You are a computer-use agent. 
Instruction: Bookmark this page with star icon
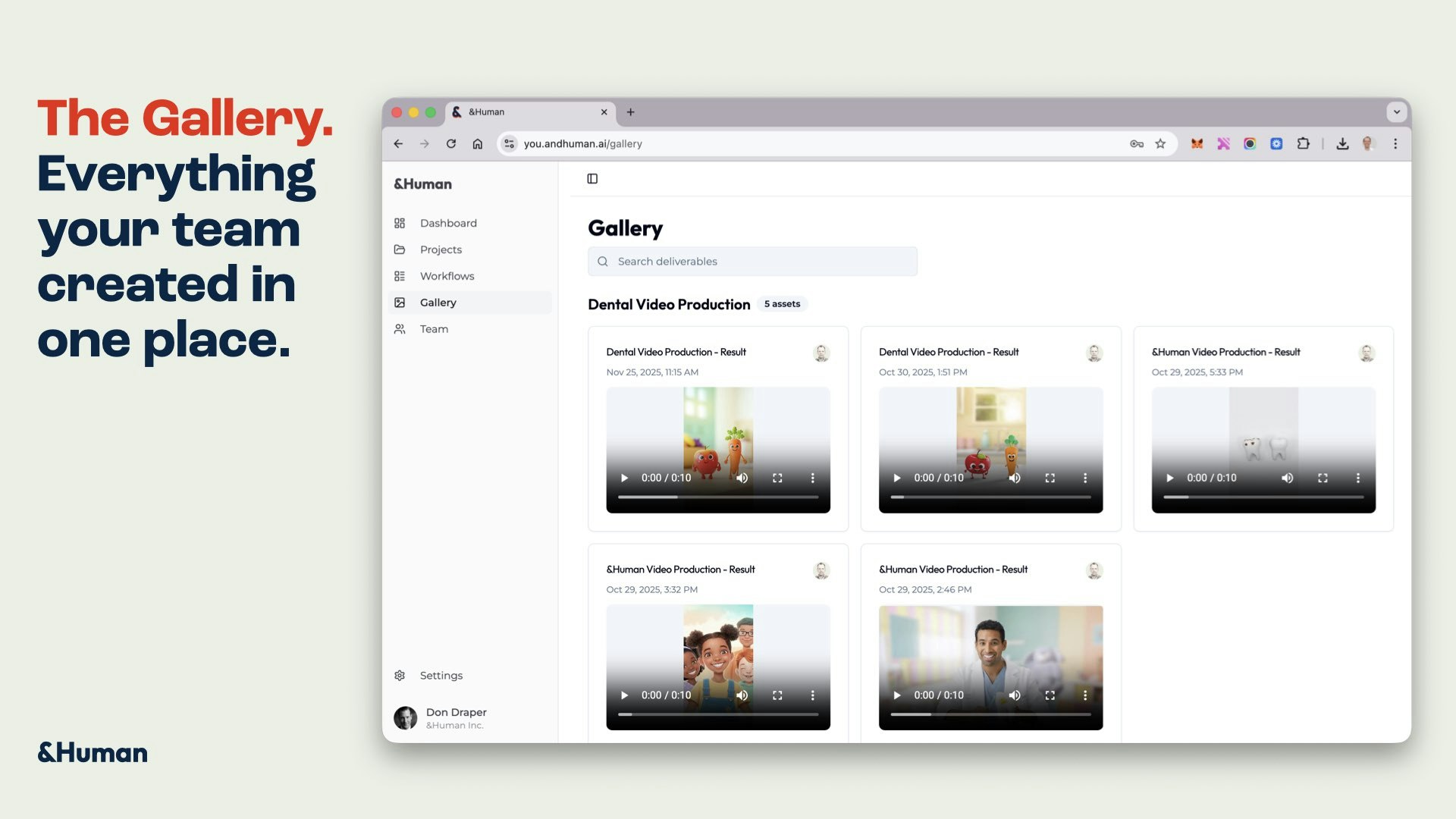(x=1160, y=144)
